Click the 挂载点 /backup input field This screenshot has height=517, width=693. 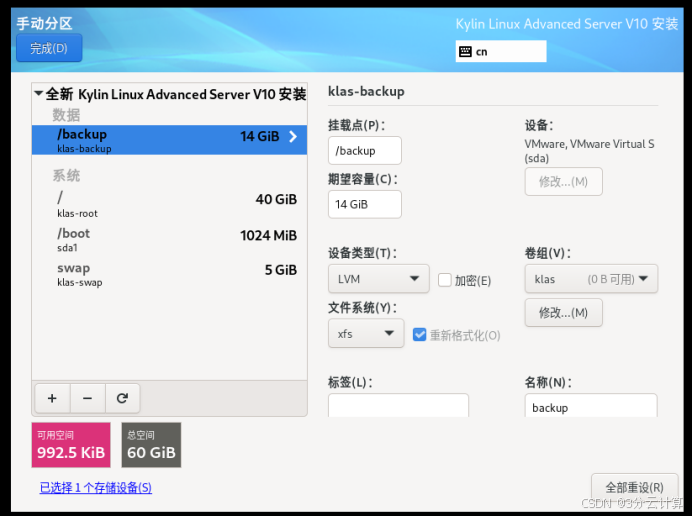click(365, 151)
